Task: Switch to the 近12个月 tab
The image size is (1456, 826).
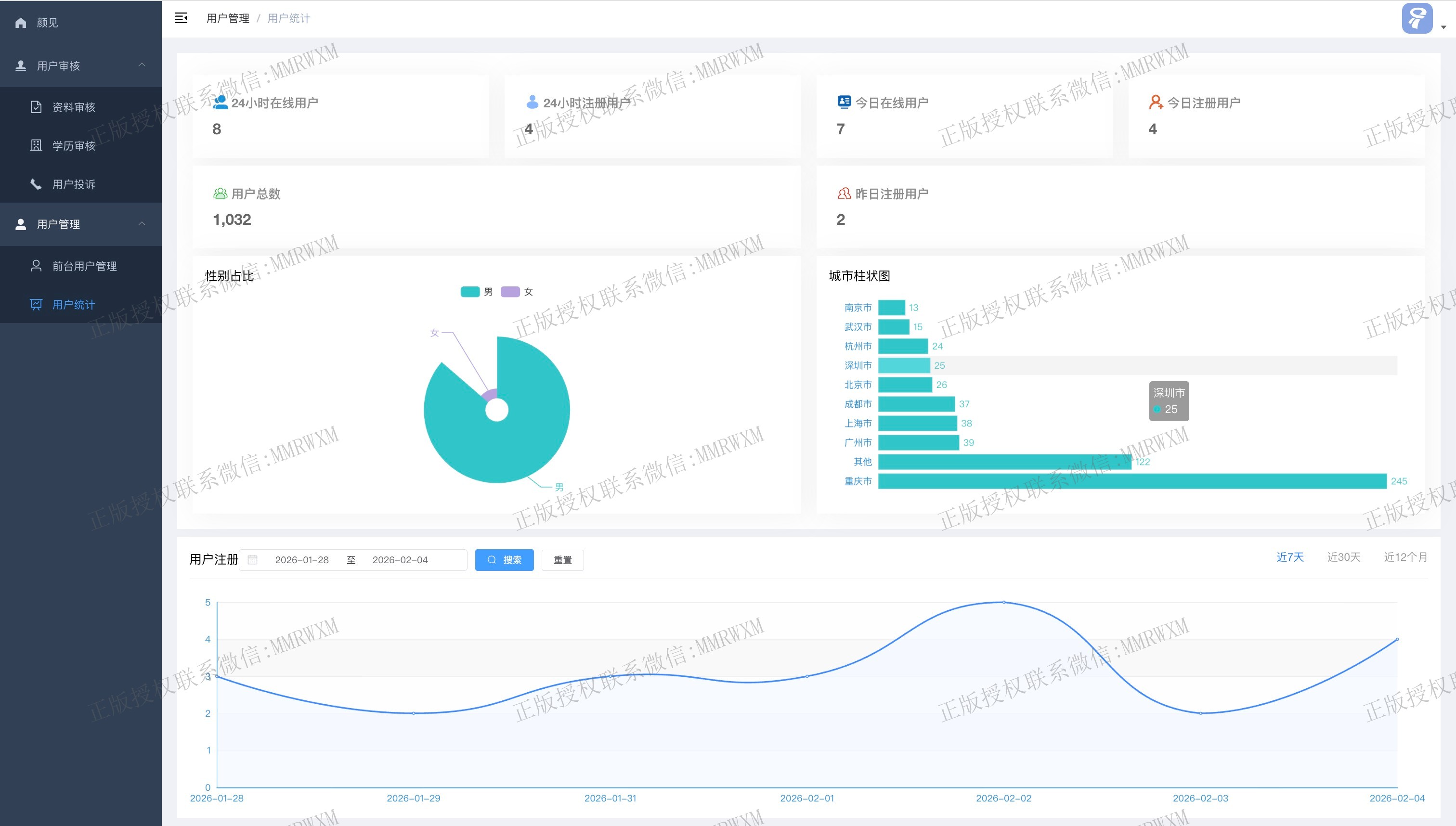Action: point(1405,557)
